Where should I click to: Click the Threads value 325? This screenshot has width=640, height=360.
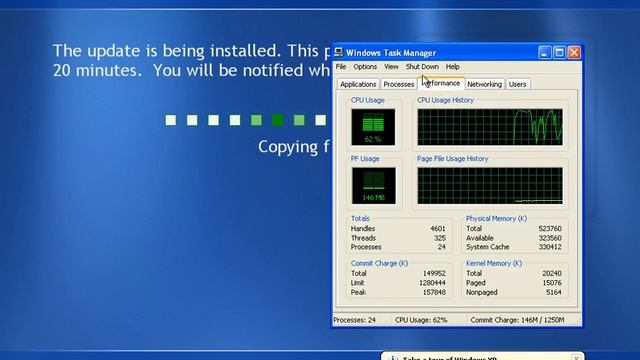tap(440, 238)
